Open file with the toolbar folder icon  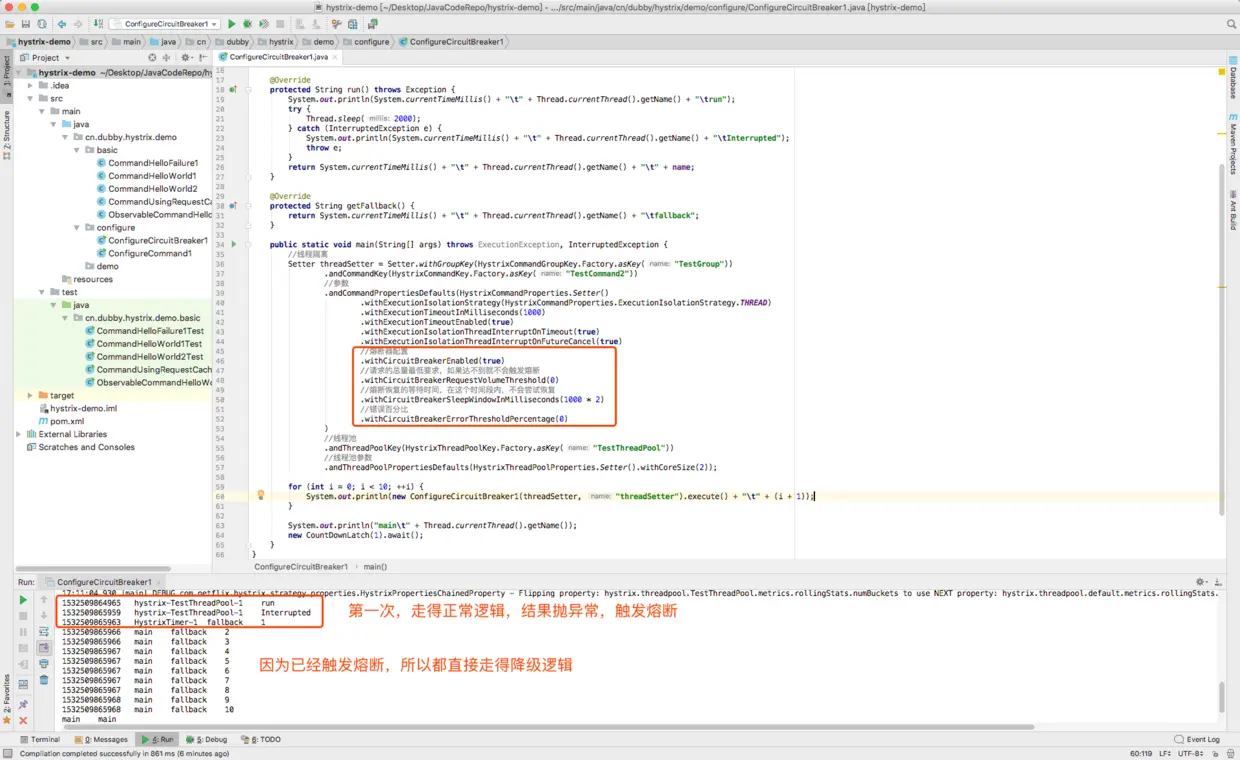coord(10,23)
